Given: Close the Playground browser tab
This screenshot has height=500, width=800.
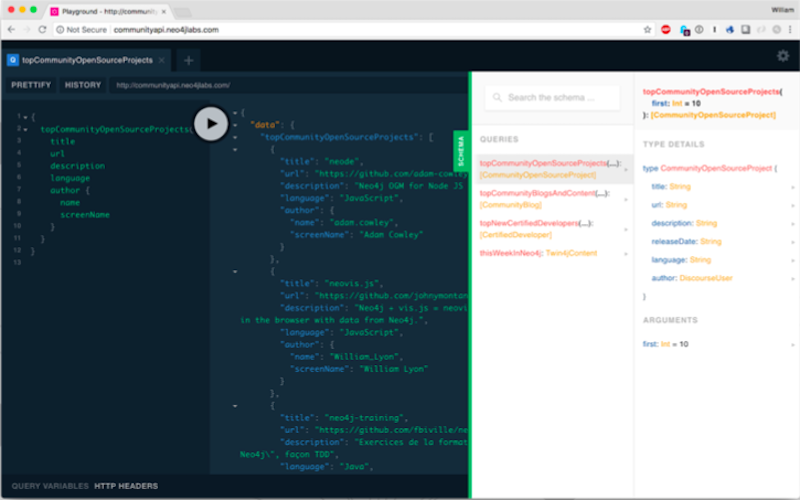Looking at the screenshot, I should click(x=164, y=11).
